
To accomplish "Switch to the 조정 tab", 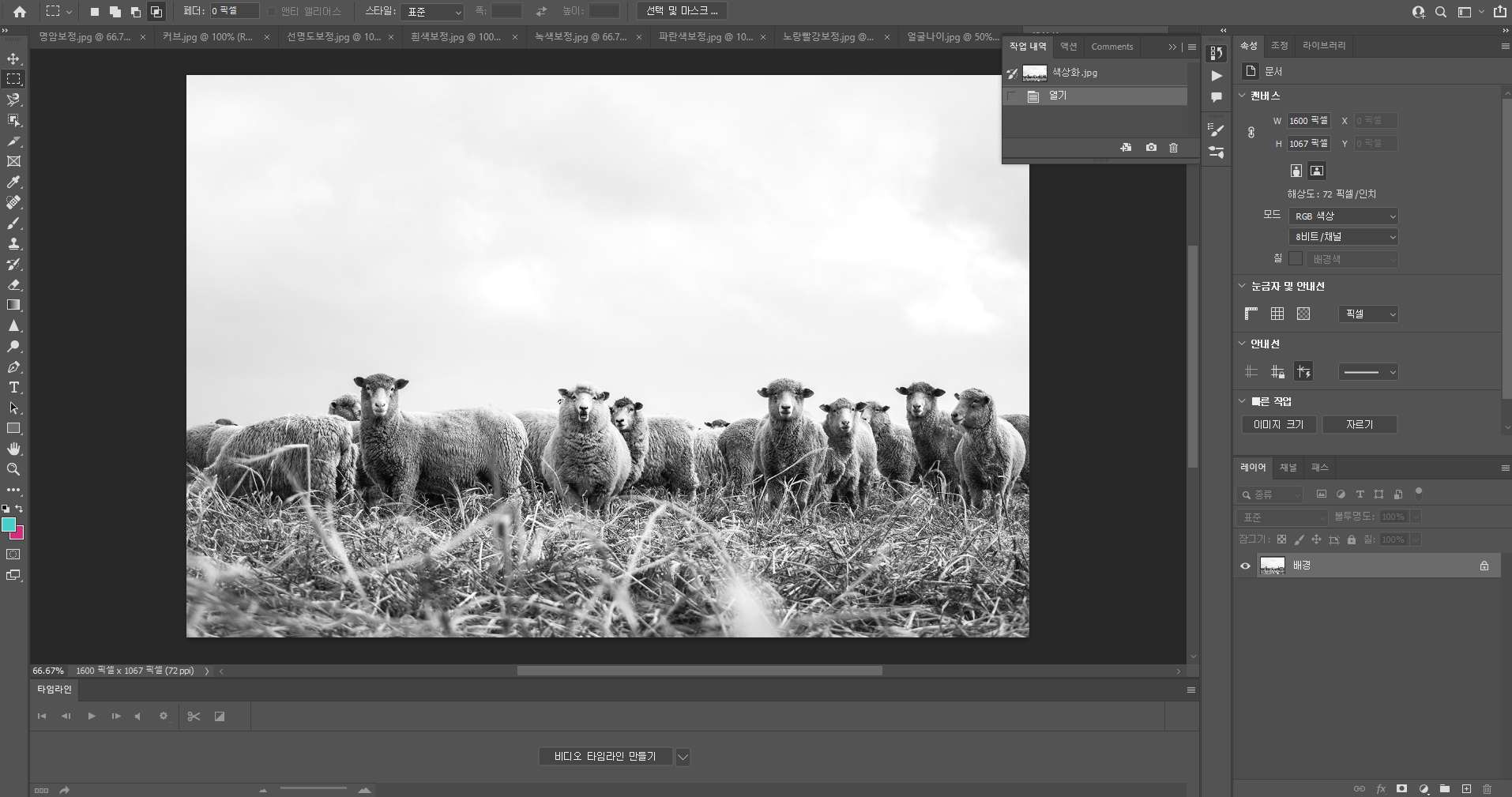I will (x=1279, y=46).
